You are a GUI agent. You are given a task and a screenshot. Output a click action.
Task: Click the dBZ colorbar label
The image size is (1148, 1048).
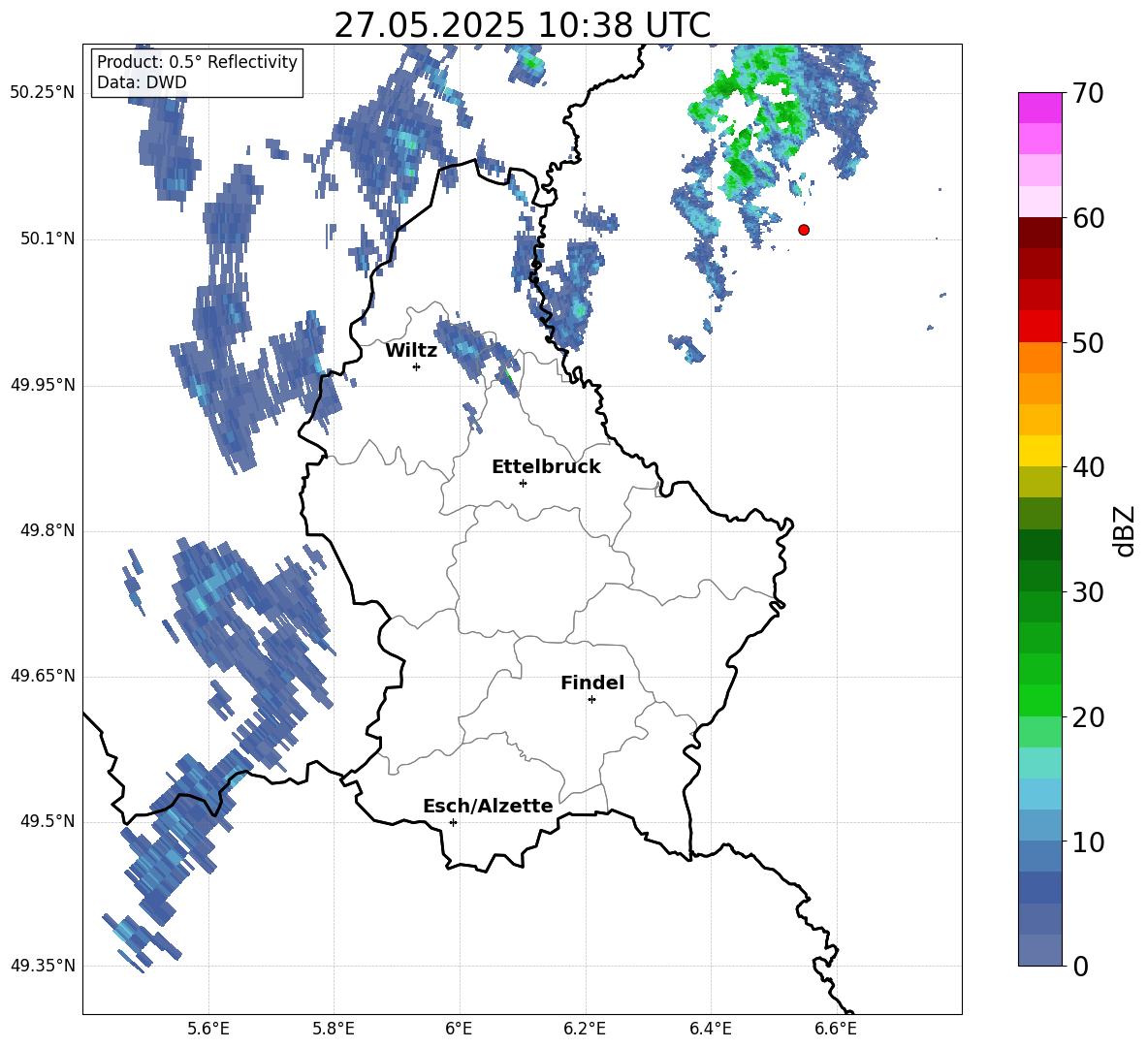pos(1126,530)
